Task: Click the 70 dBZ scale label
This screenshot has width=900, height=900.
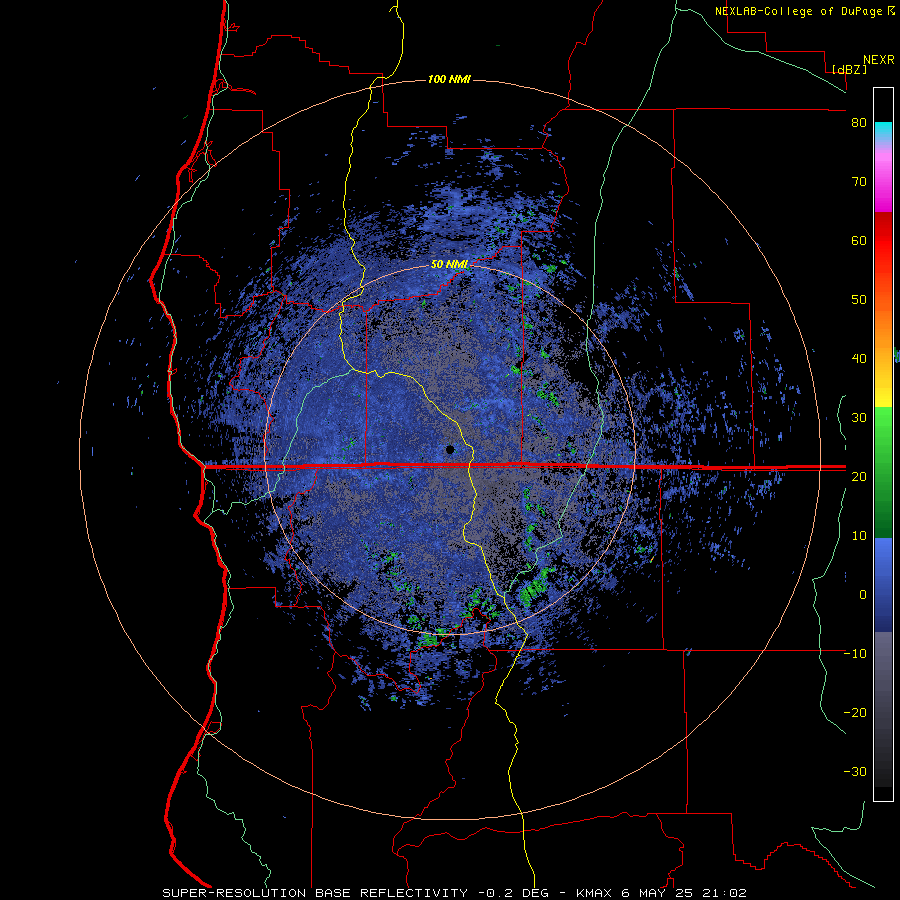Action: tap(859, 181)
